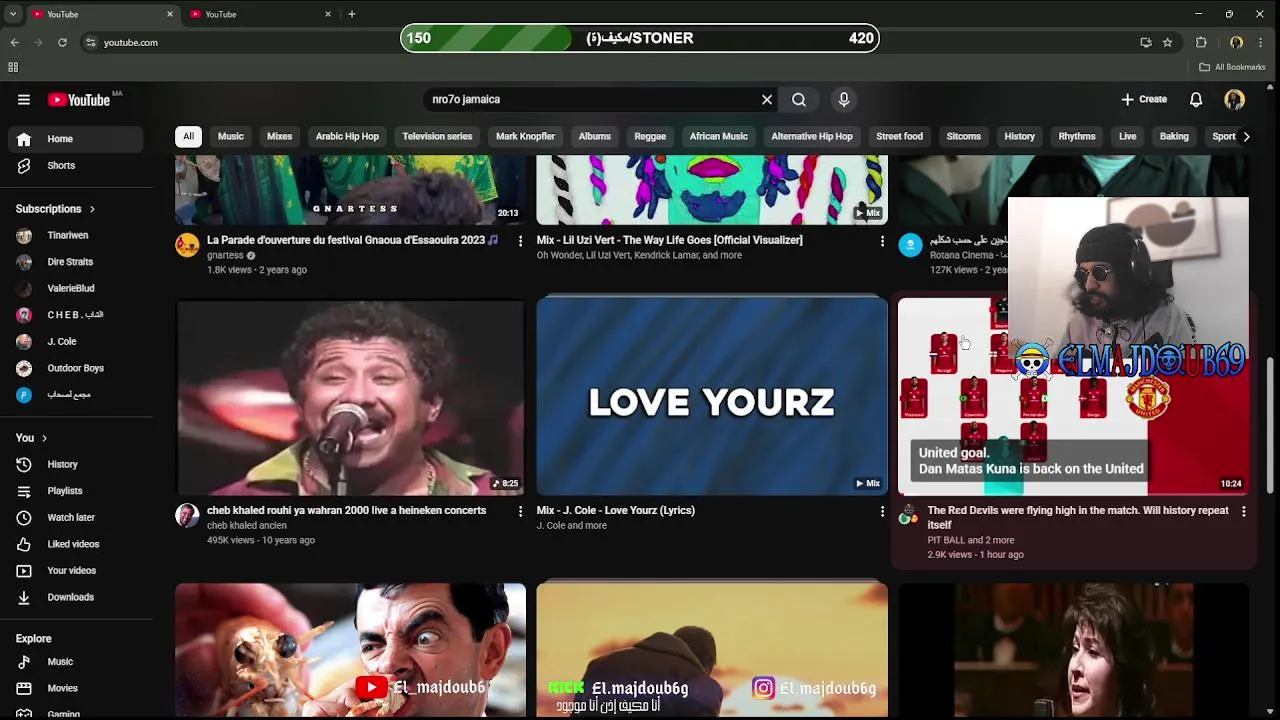Viewport: 1280px width, 720px height.
Task: Open options menu for Lil Uzi Vert mix
Action: (882, 241)
